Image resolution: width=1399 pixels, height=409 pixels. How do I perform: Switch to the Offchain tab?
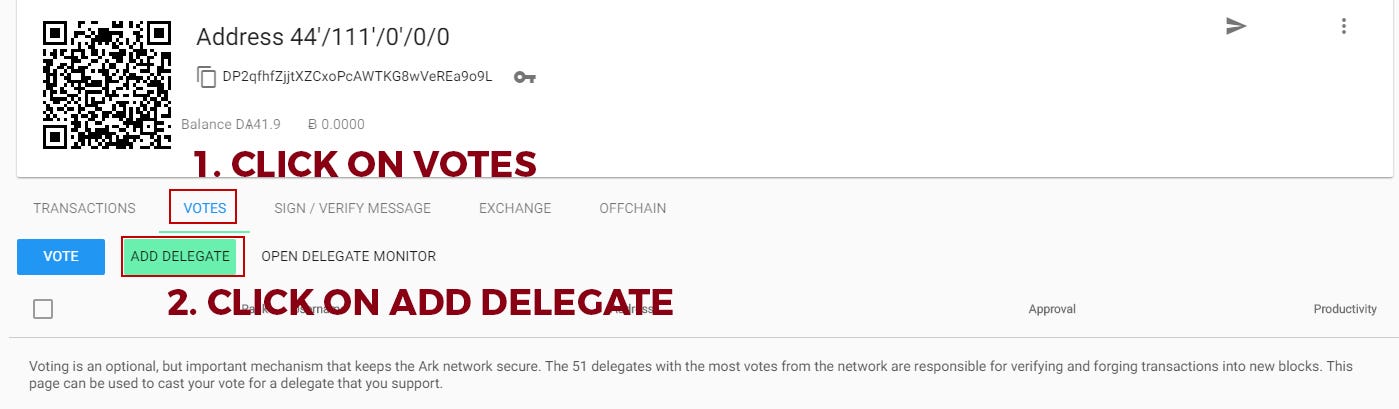pyautogui.click(x=632, y=208)
